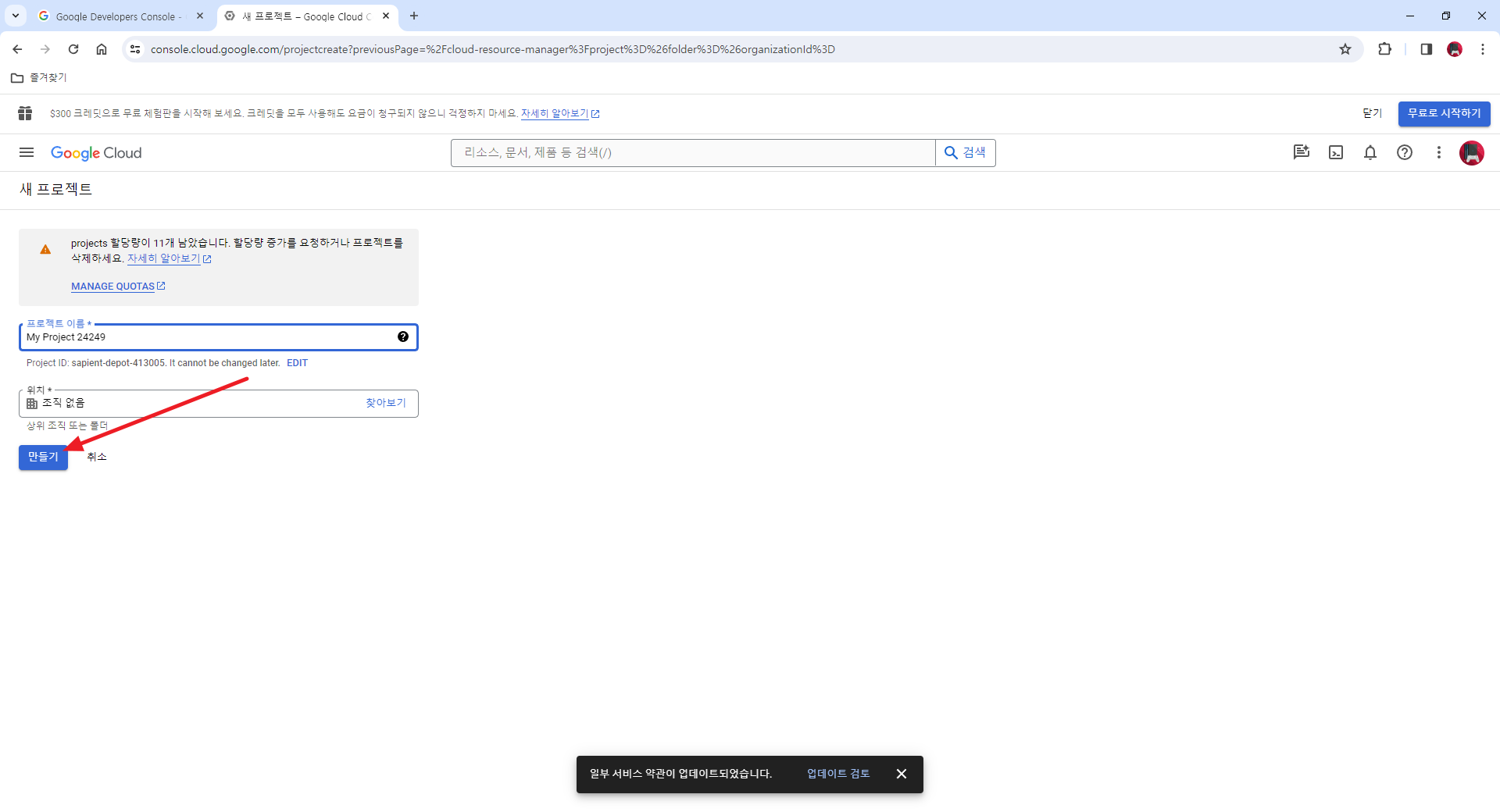The image size is (1500, 812).
Task: Open the Chrome three-dot menu
Action: point(1483,48)
